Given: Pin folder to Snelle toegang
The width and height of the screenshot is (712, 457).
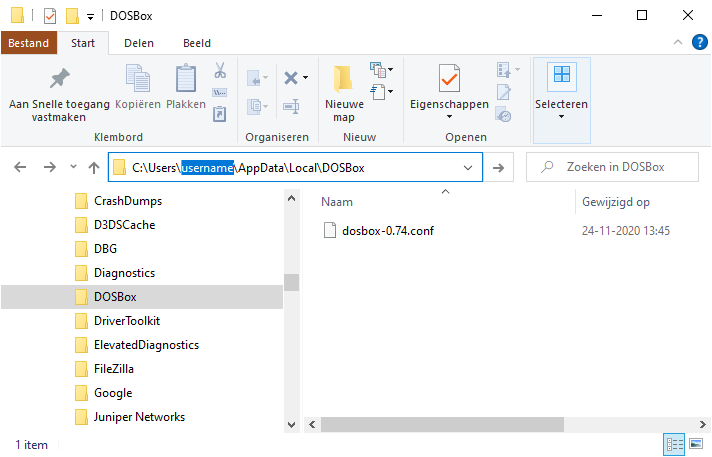Looking at the screenshot, I should [59, 94].
